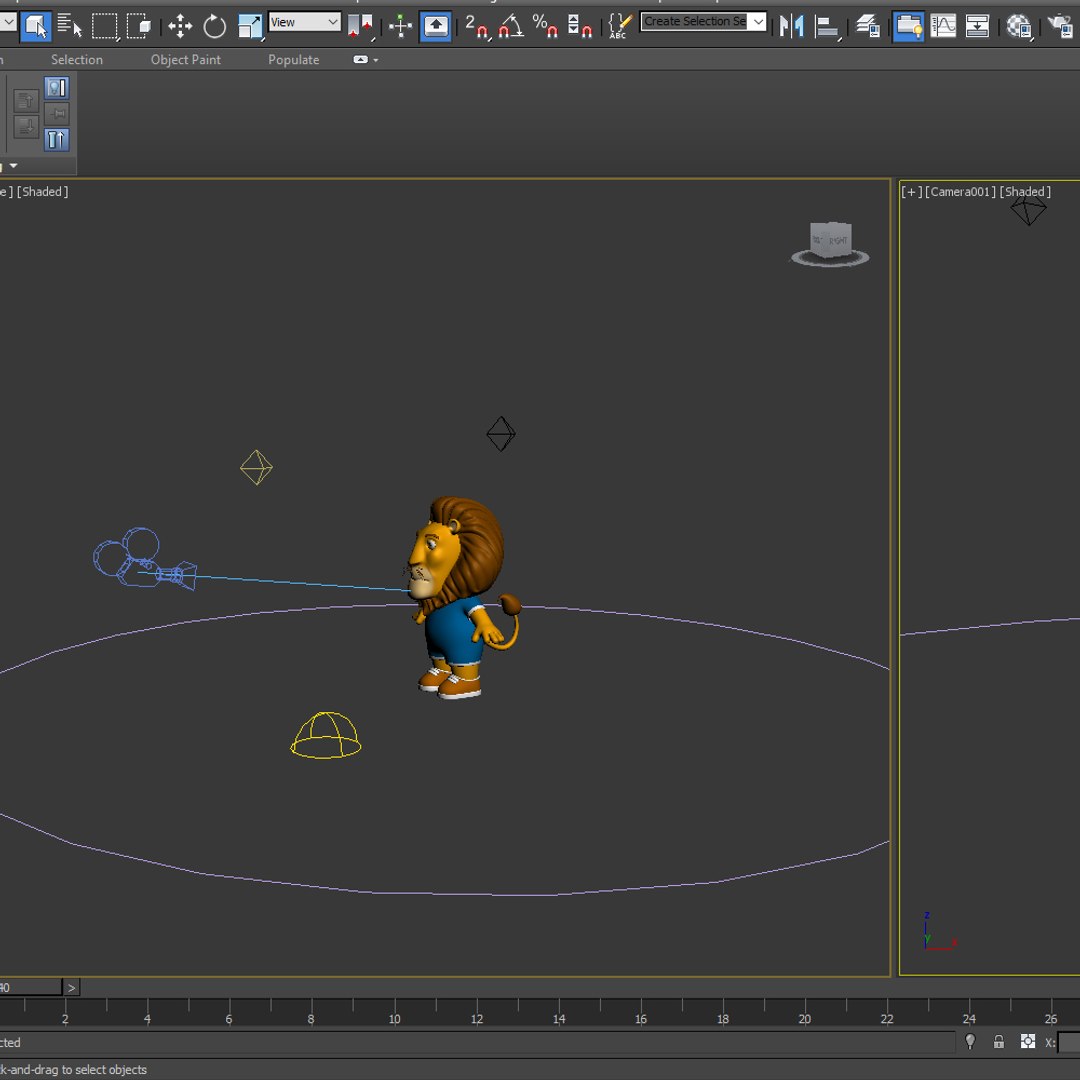Activate the Select Object tool
Image resolution: width=1080 pixels, height=1080 pixels.
35,26
